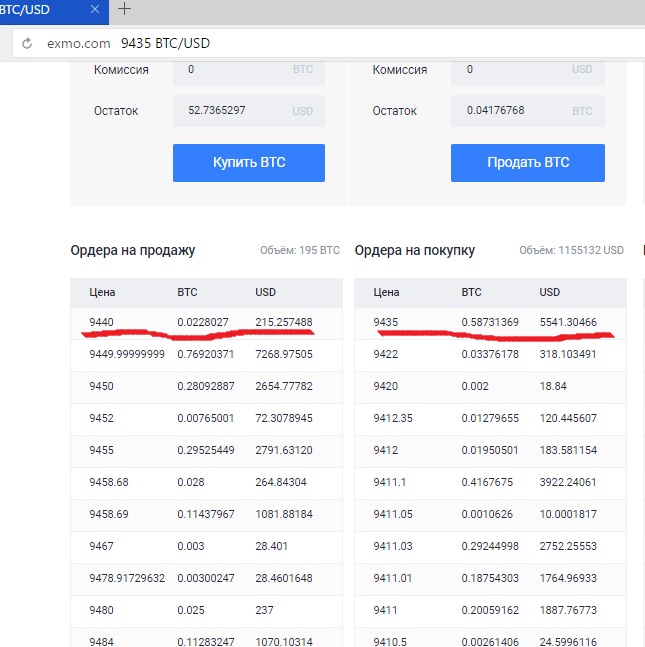
Task: Click the exmo.com address bar
Action: coord(328,43)
